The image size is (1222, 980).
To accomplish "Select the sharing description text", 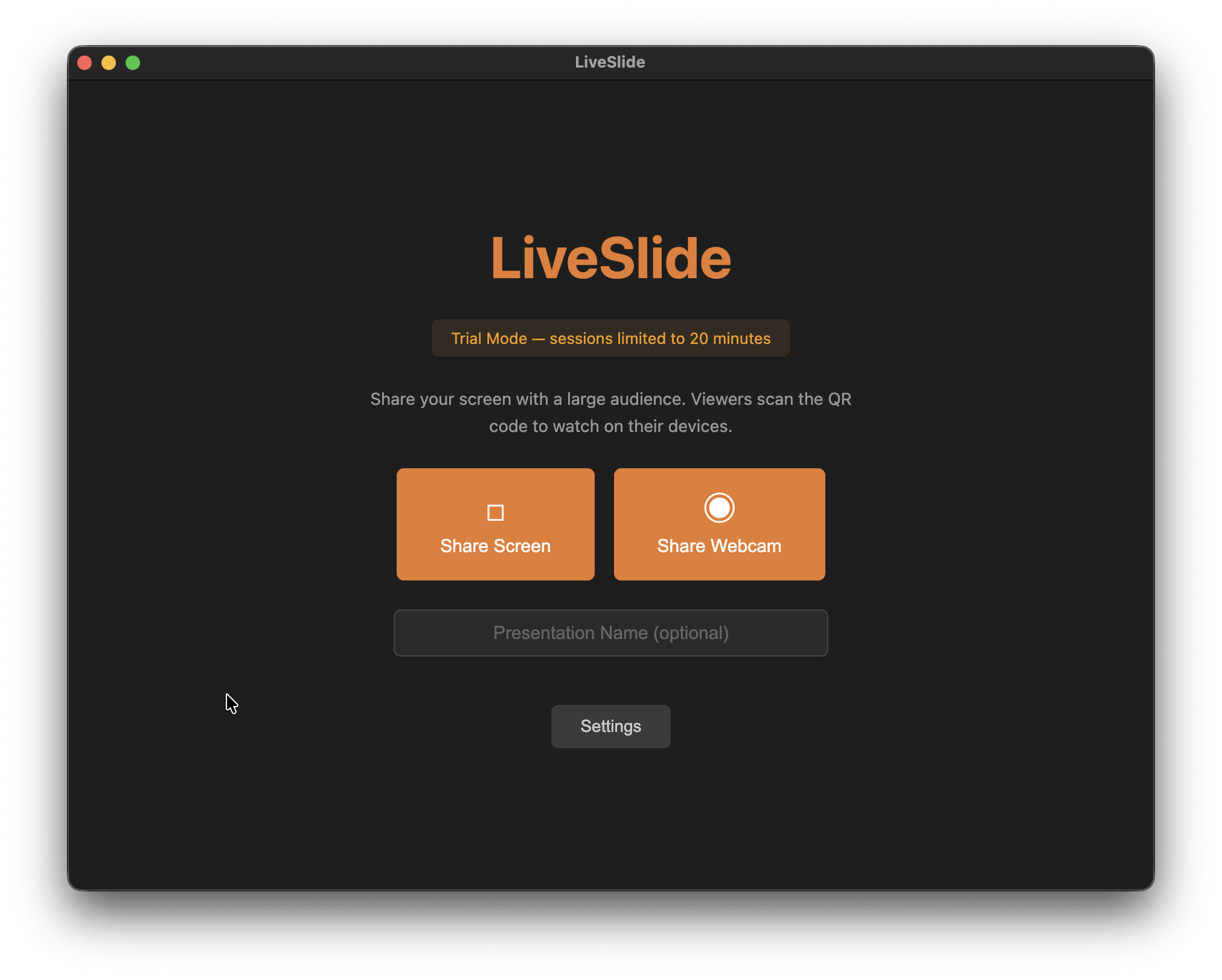I will (610, 412).
